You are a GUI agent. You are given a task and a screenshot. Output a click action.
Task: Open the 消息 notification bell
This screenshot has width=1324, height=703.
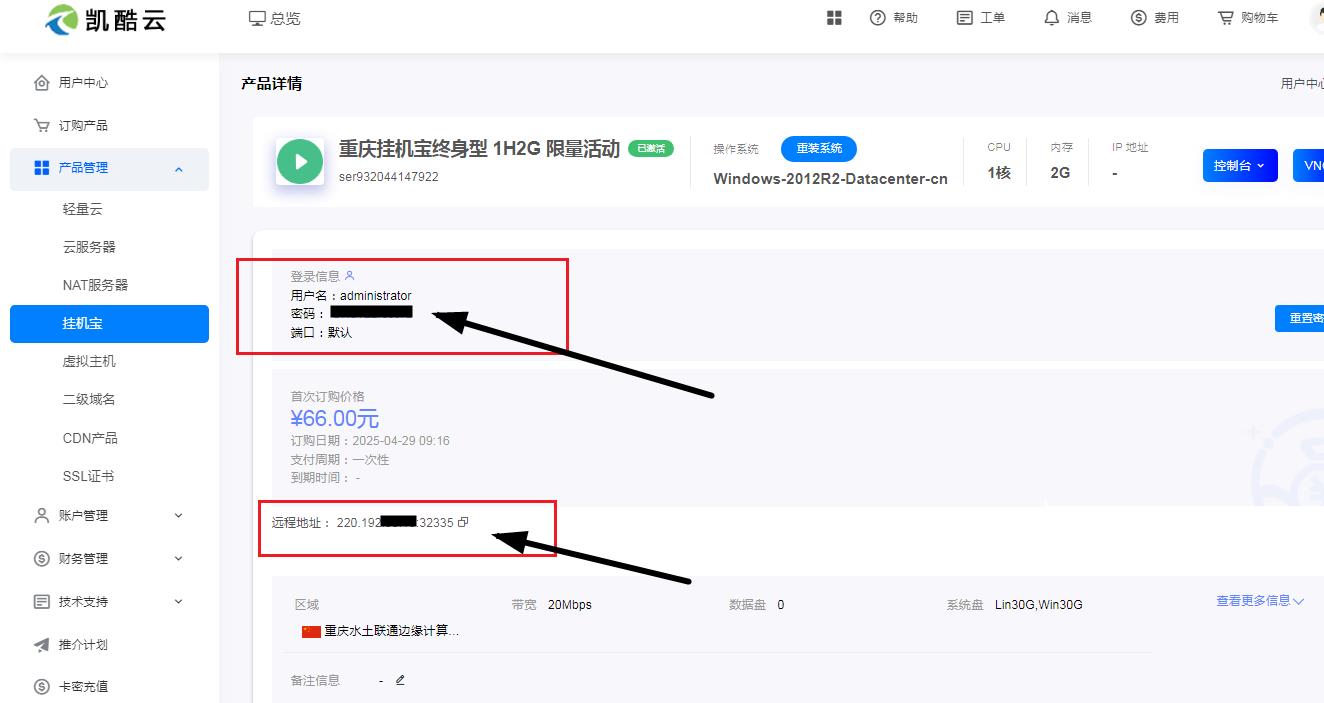1068,18
